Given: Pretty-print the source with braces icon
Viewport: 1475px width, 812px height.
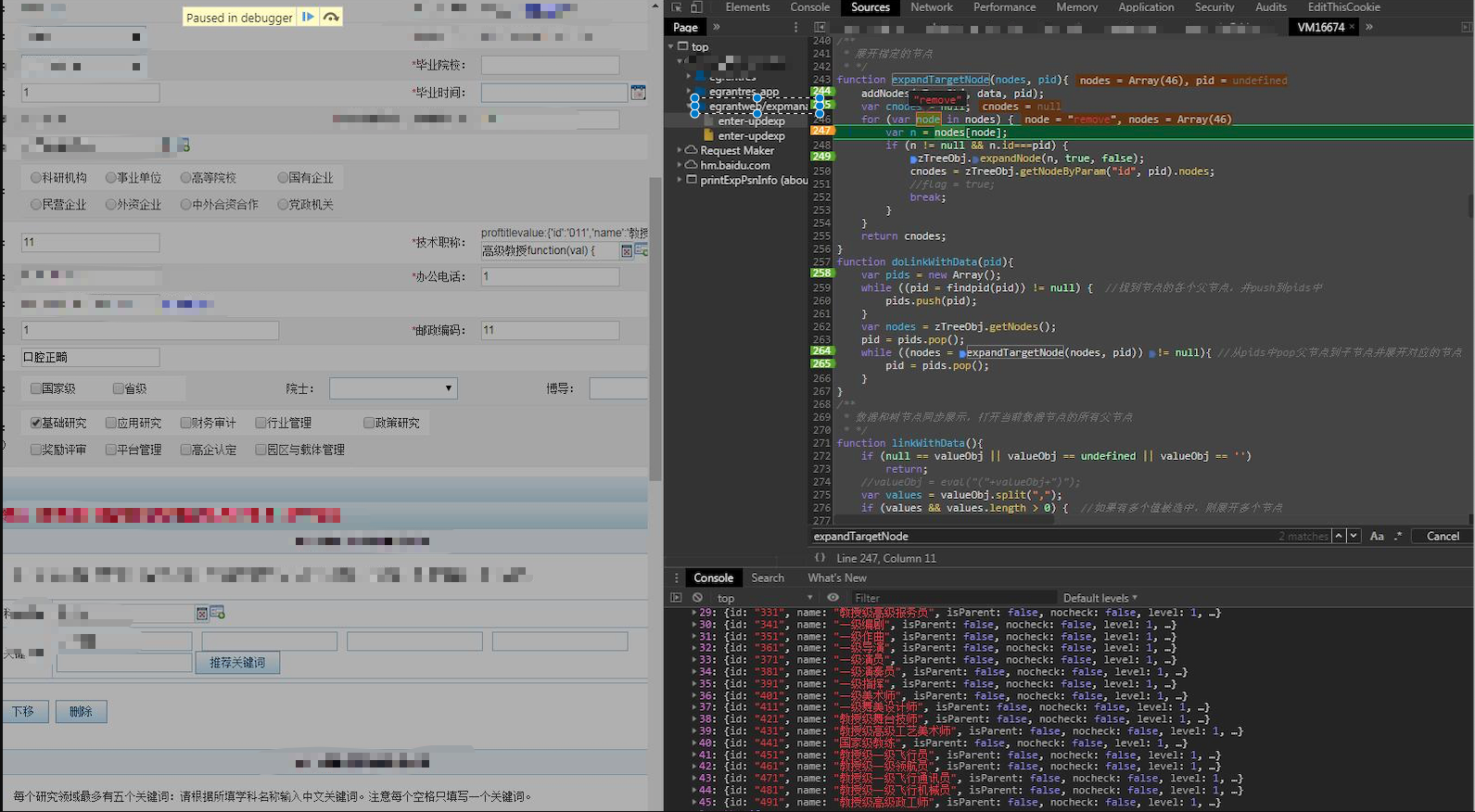Looking at the screenshot, I should (820, 558).
